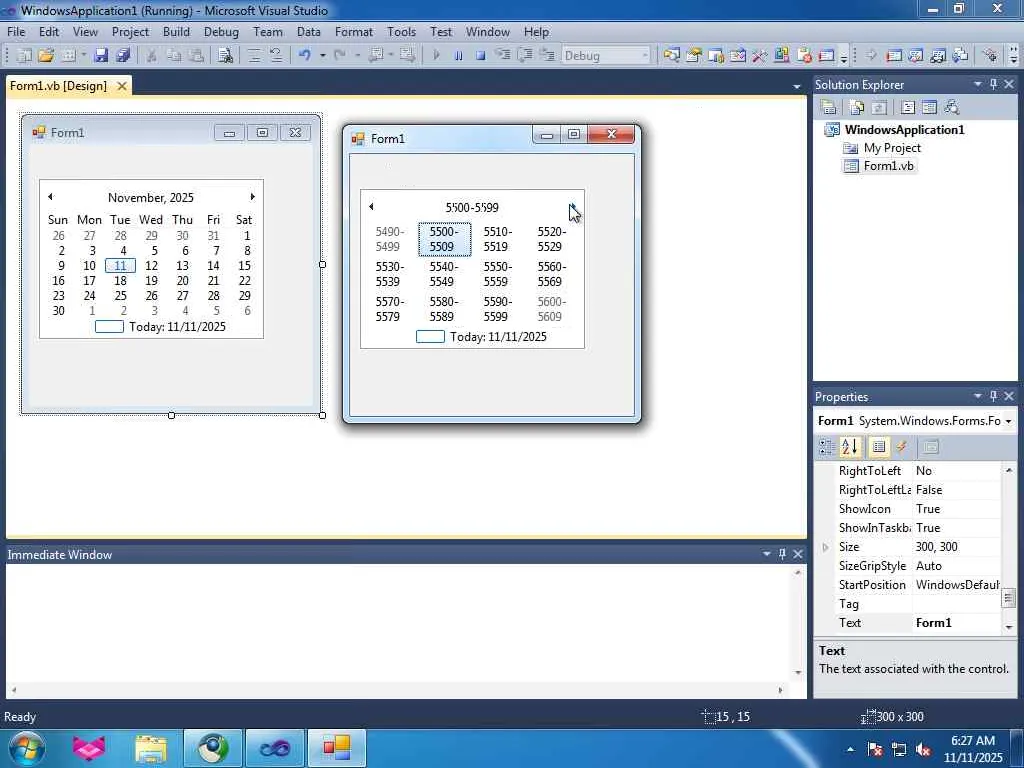Click the Uncomment selected lines icon
The width and height of the screenshot is (1024, 768).
pyautogui.click(x=276, y=56)
